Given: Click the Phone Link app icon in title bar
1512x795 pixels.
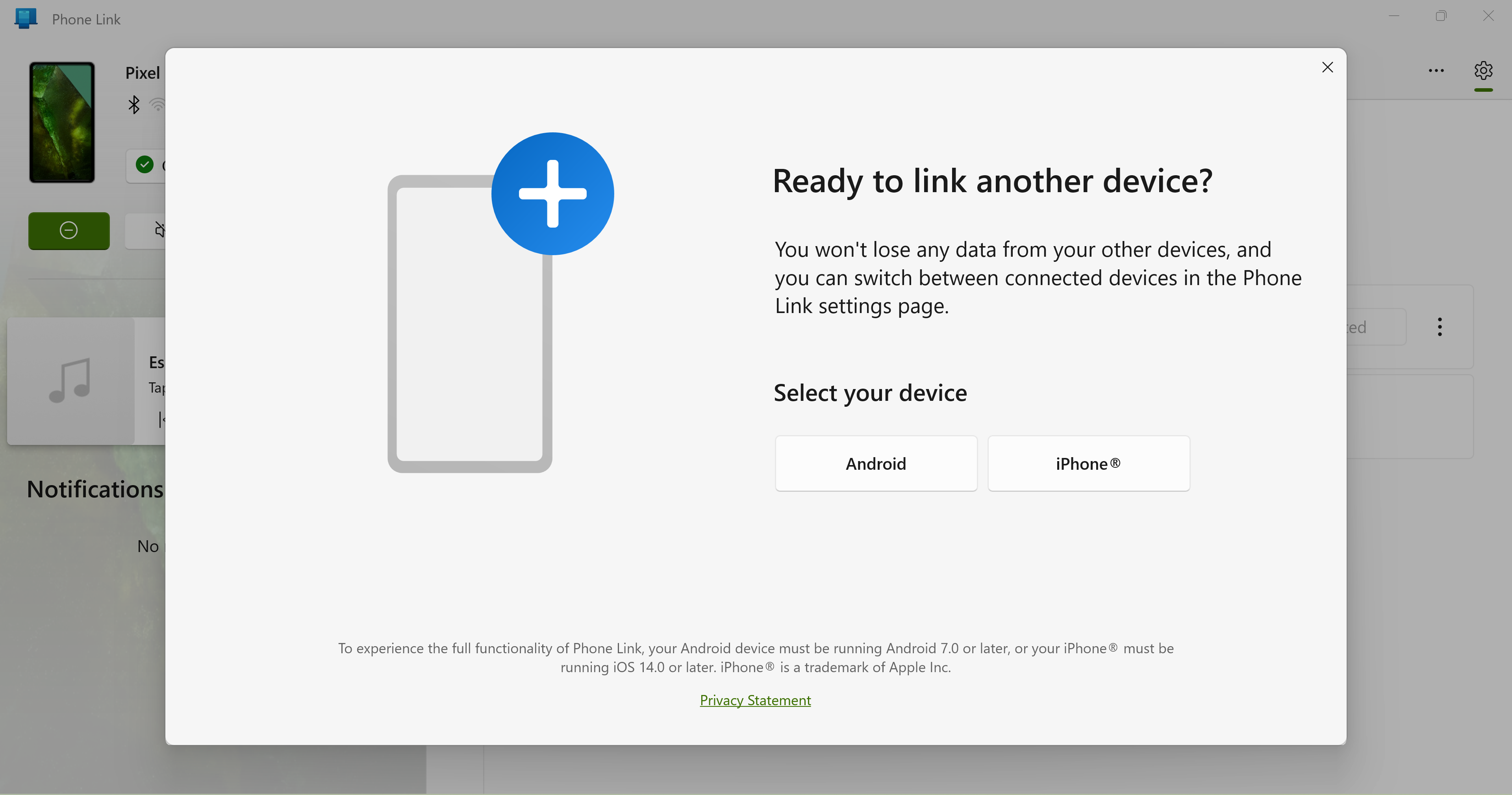Looking at the screenshot, I should tap(26, 18).
